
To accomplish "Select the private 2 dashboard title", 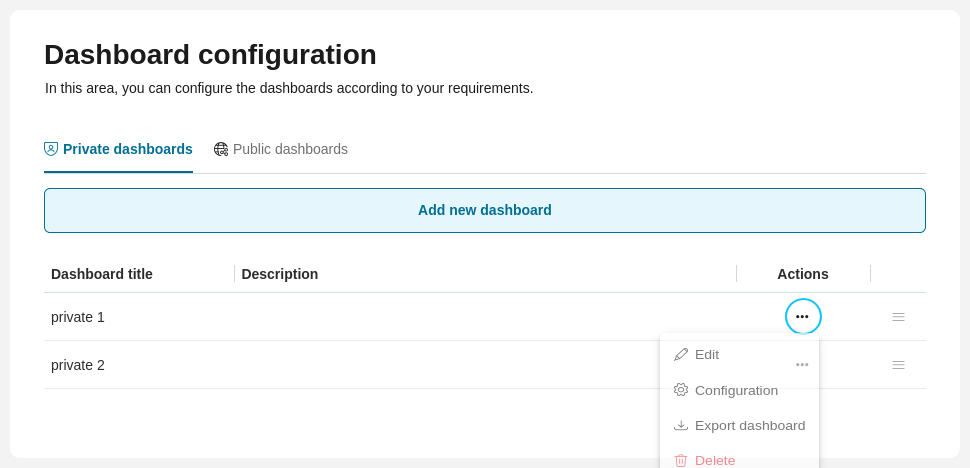I will pos(78,365).
